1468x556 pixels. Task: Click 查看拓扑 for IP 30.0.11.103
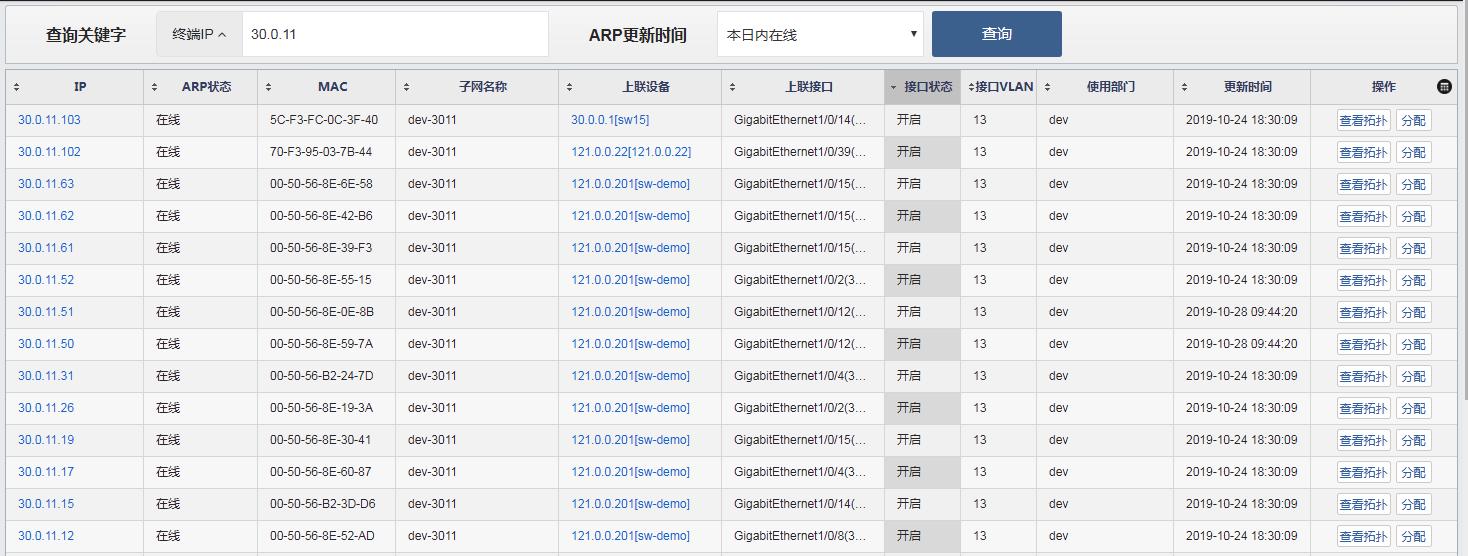[1363, 121]
